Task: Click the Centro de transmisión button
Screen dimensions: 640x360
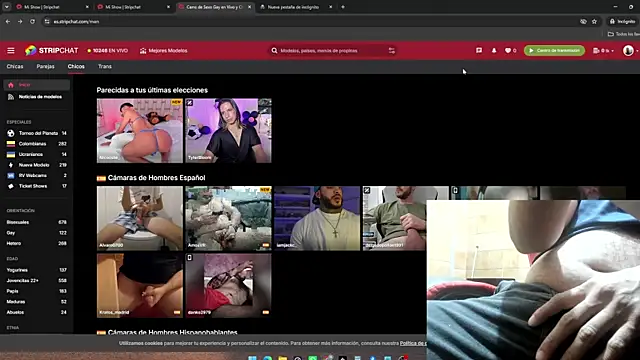Action: tap(554, 51)
